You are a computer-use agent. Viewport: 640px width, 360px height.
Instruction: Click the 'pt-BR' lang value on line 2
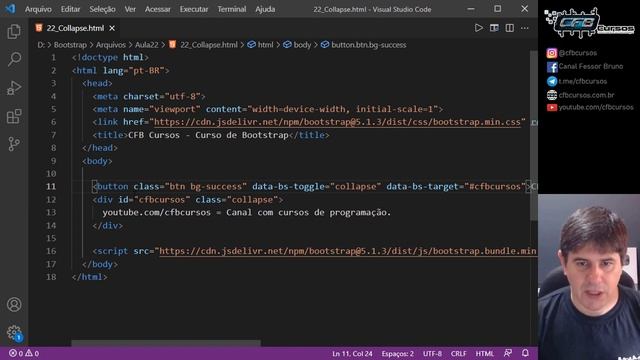146,71
